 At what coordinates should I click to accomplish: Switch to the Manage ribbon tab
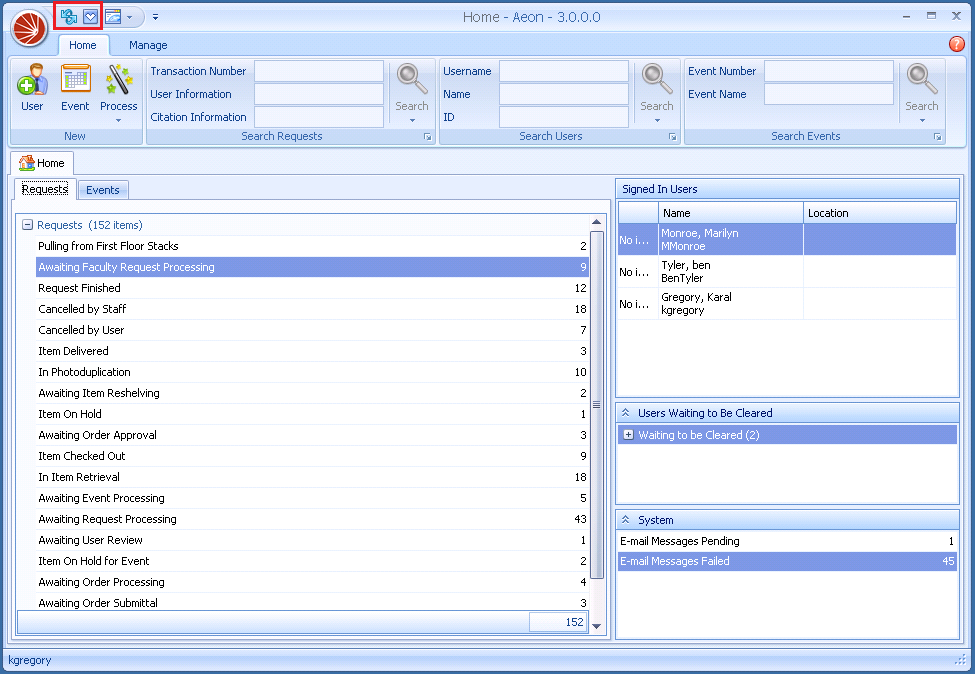pyautogui.click(x=148, y=45)
